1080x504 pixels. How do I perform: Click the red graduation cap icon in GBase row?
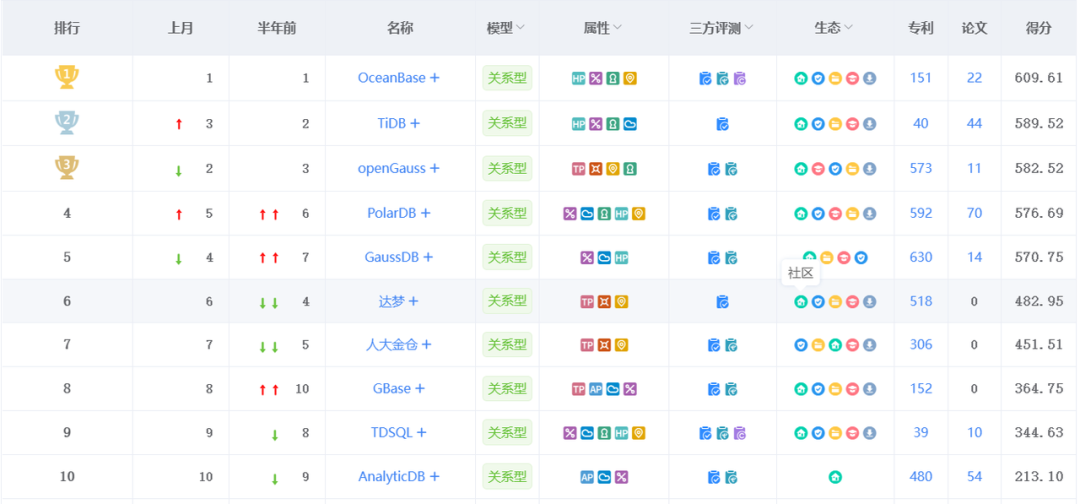coord(852,389)
